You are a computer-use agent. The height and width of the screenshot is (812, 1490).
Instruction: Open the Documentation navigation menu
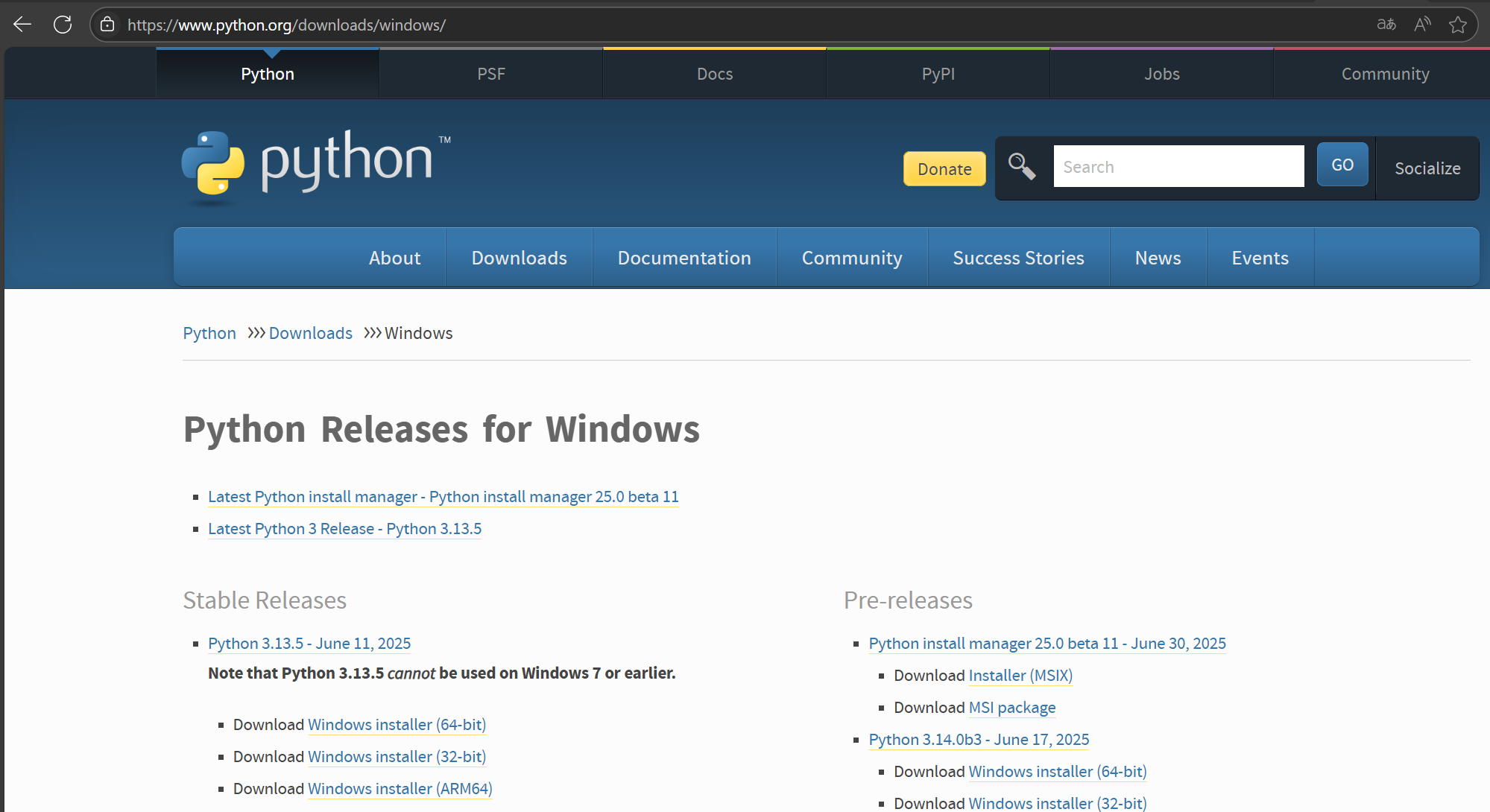[x=684, y=258]
